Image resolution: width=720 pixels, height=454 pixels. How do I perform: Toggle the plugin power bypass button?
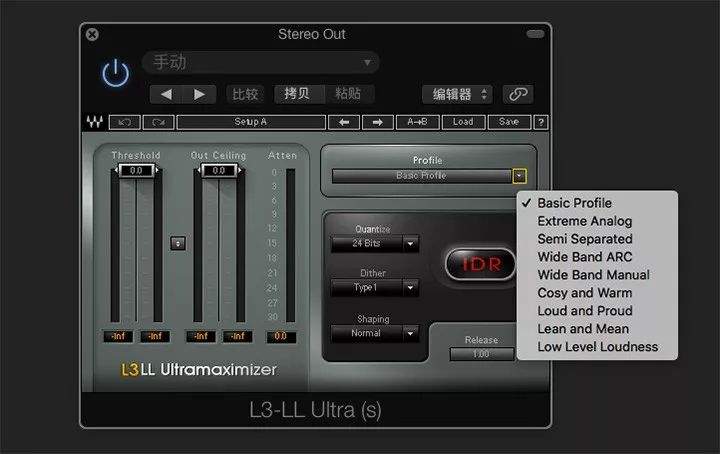point(116,73)
